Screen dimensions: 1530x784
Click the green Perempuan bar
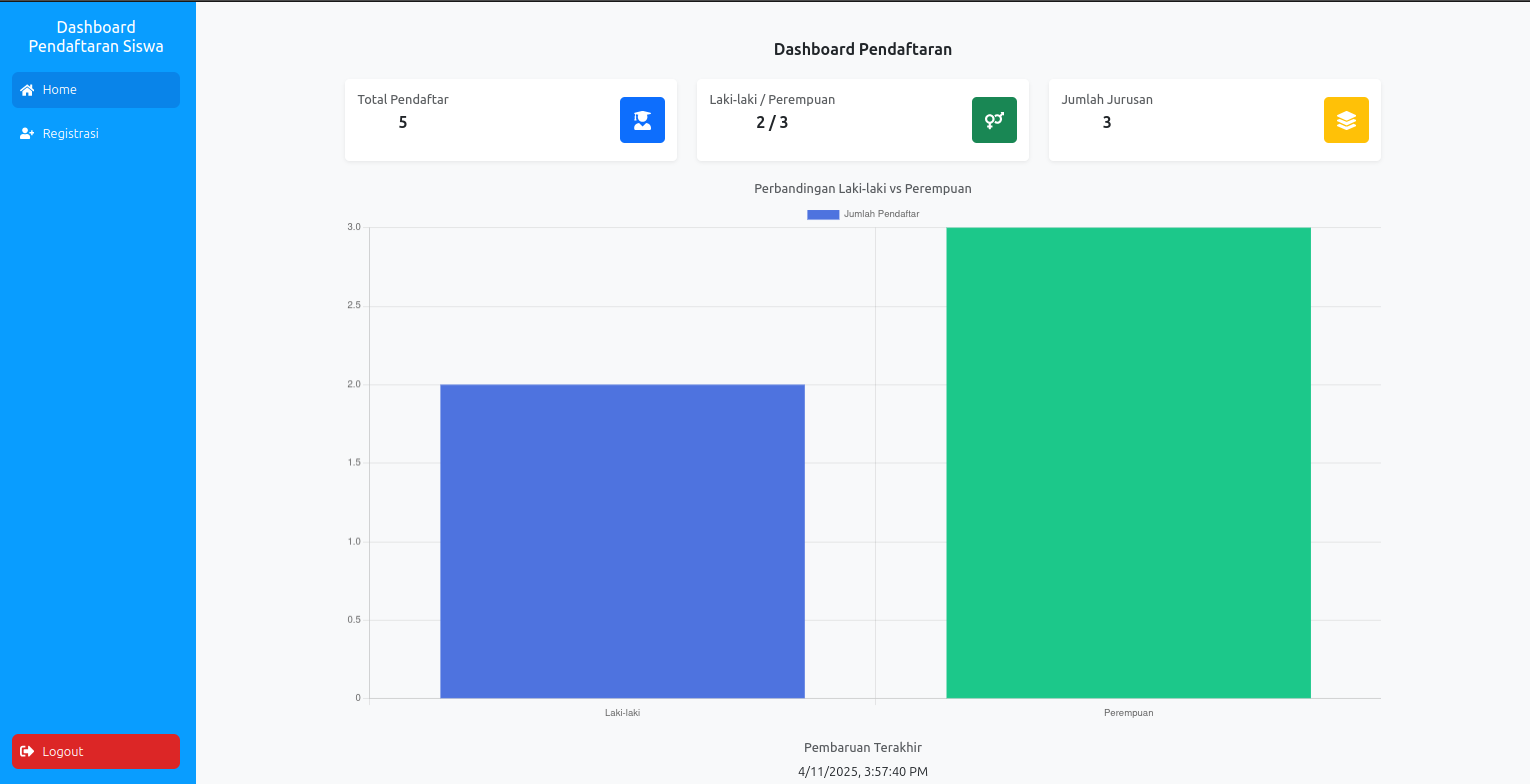coord(1128,462)
